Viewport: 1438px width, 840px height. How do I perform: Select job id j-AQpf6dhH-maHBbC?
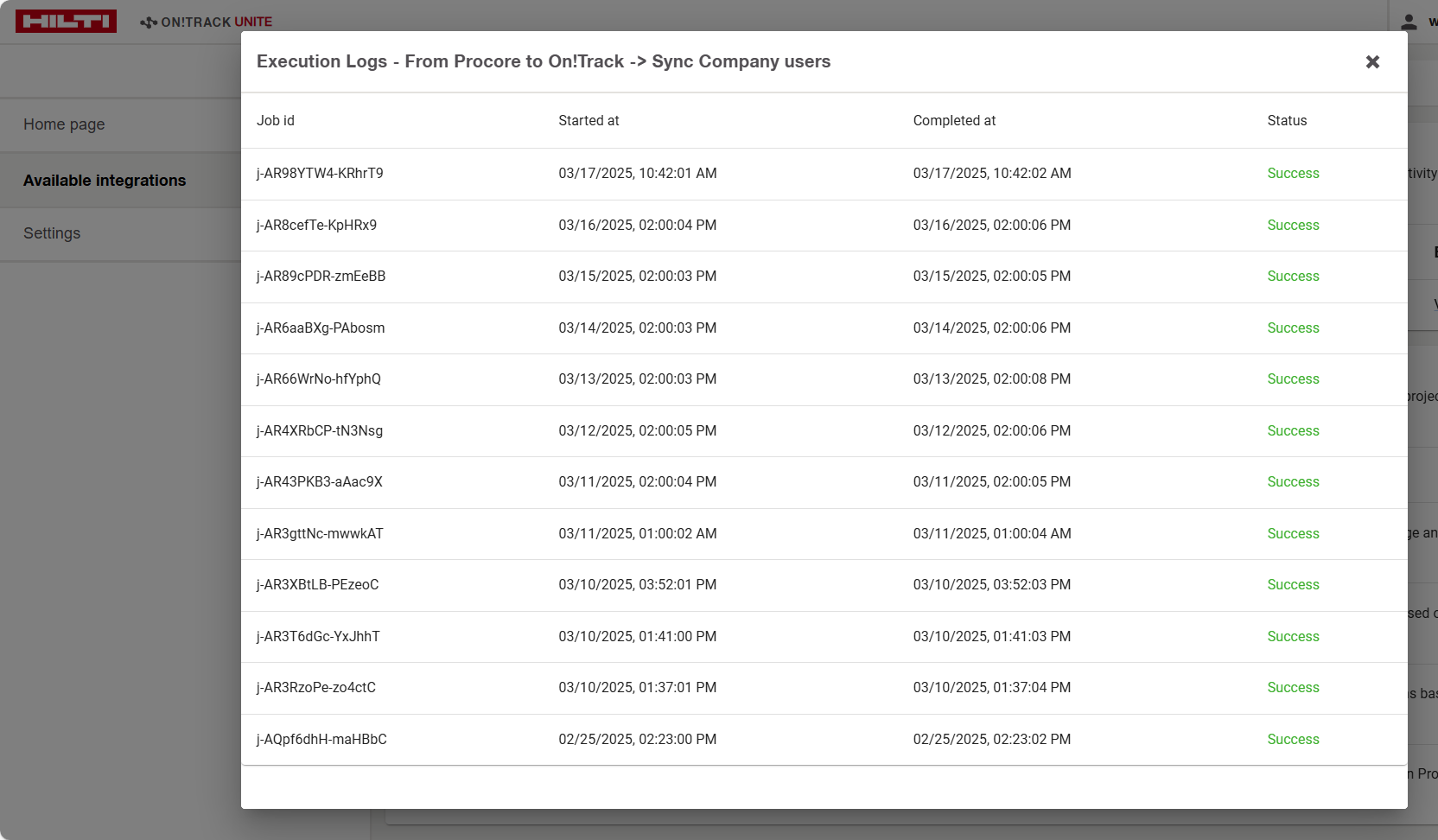click(x=321, y=740)
